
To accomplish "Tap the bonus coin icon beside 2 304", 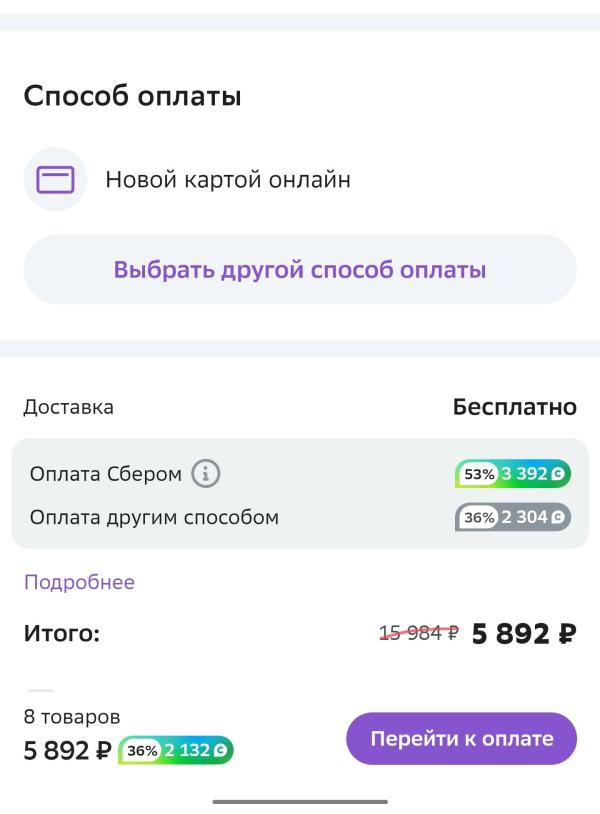I will point(557,517).
